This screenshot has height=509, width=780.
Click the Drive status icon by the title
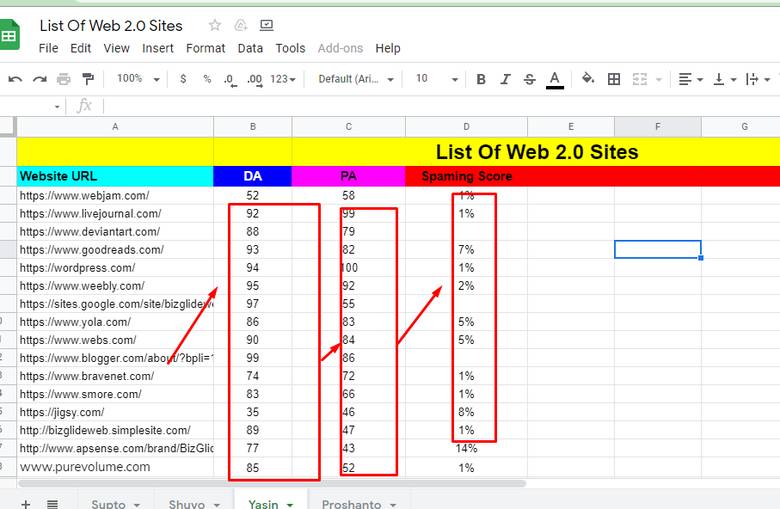coord(241,25)
